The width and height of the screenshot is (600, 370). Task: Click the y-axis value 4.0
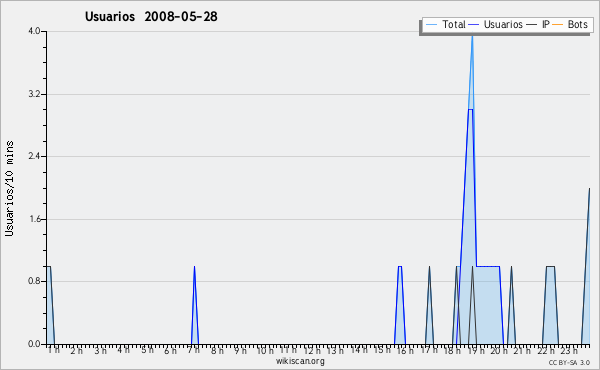point(34,31)
